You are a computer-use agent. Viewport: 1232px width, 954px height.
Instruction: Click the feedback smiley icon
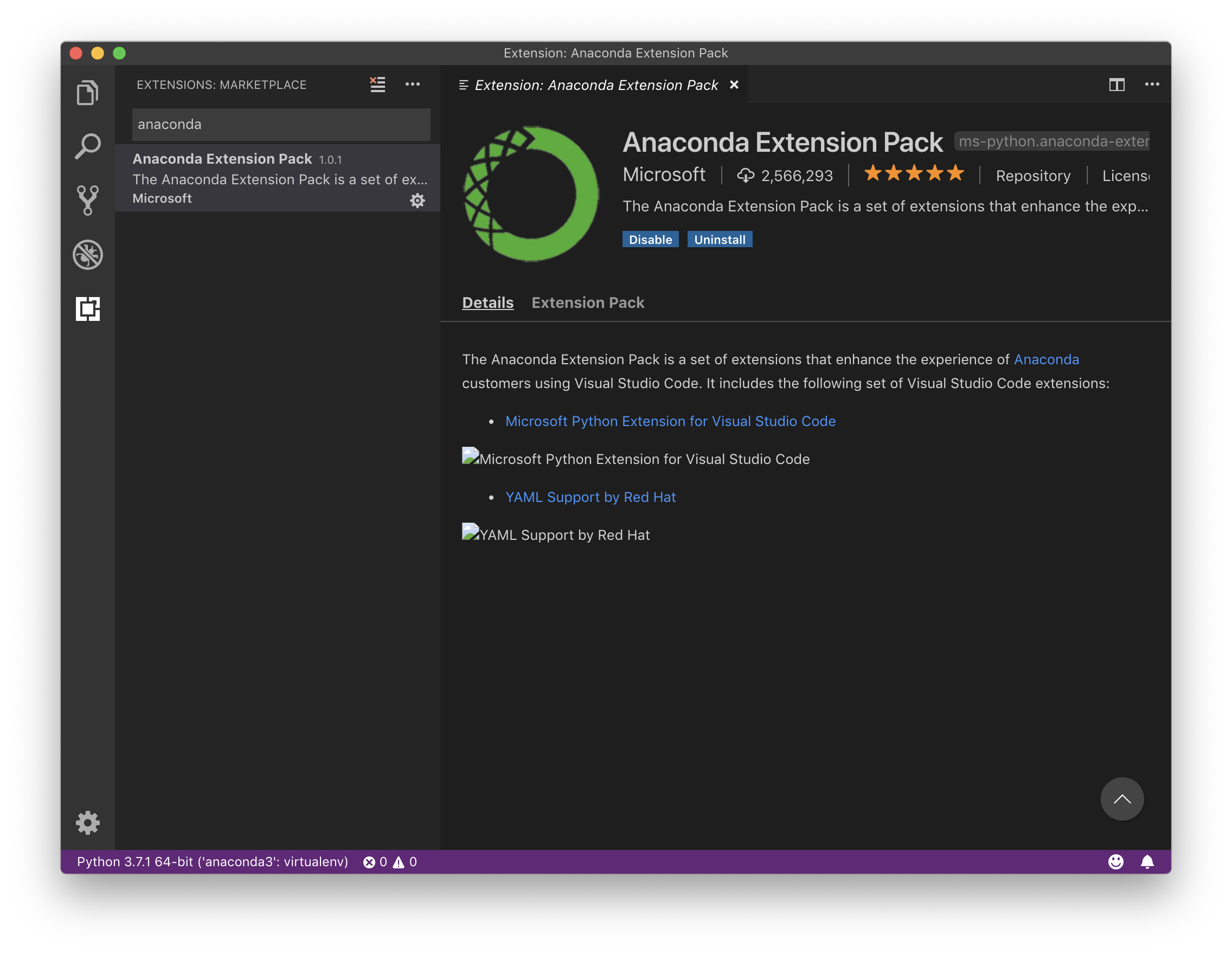1115,861
